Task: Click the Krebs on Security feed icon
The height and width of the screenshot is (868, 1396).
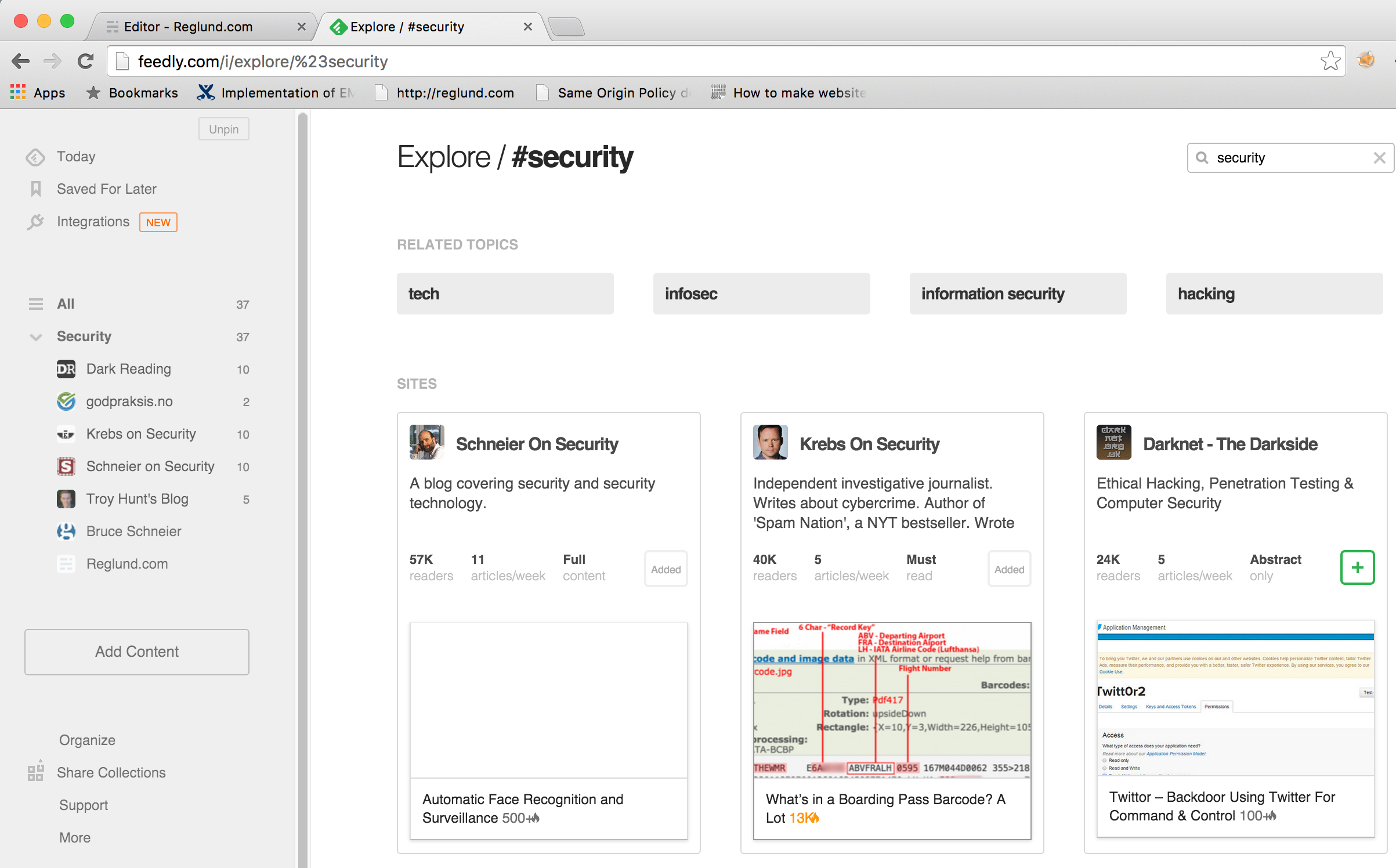Action: coord(66,434)
